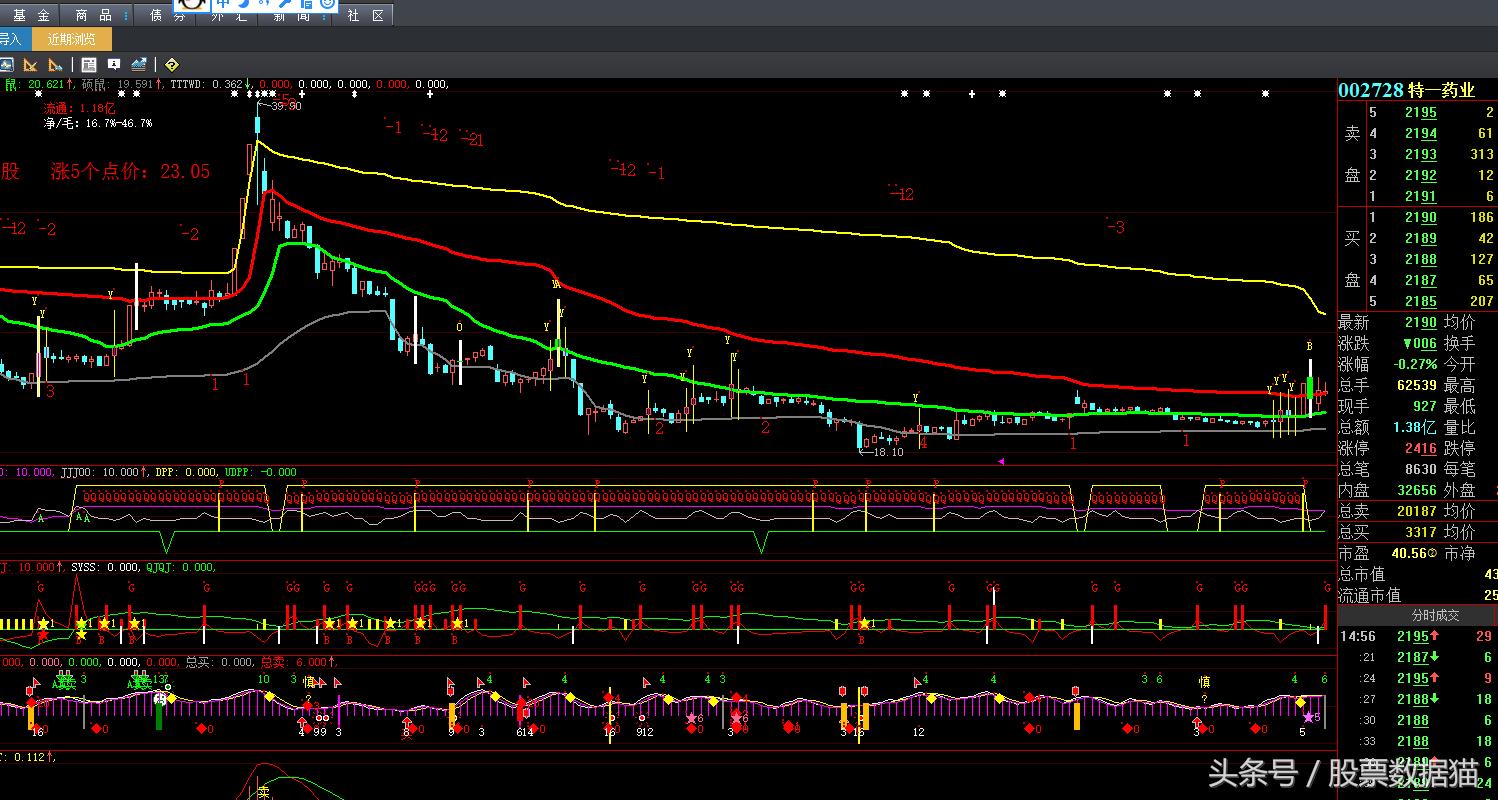Click the 导入 tab
This screenshot has height=800, width=1498.
(10, 40)
